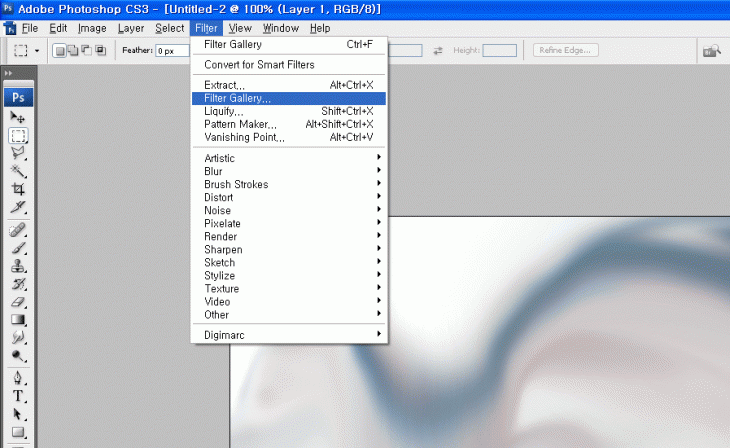Open the File menu
The height and width of the screenshot is (448, 730).
30,28
